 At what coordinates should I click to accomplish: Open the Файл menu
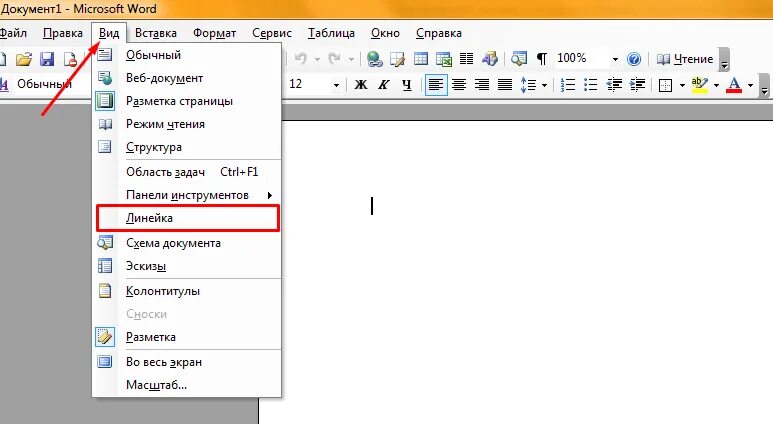click(13, 33)
